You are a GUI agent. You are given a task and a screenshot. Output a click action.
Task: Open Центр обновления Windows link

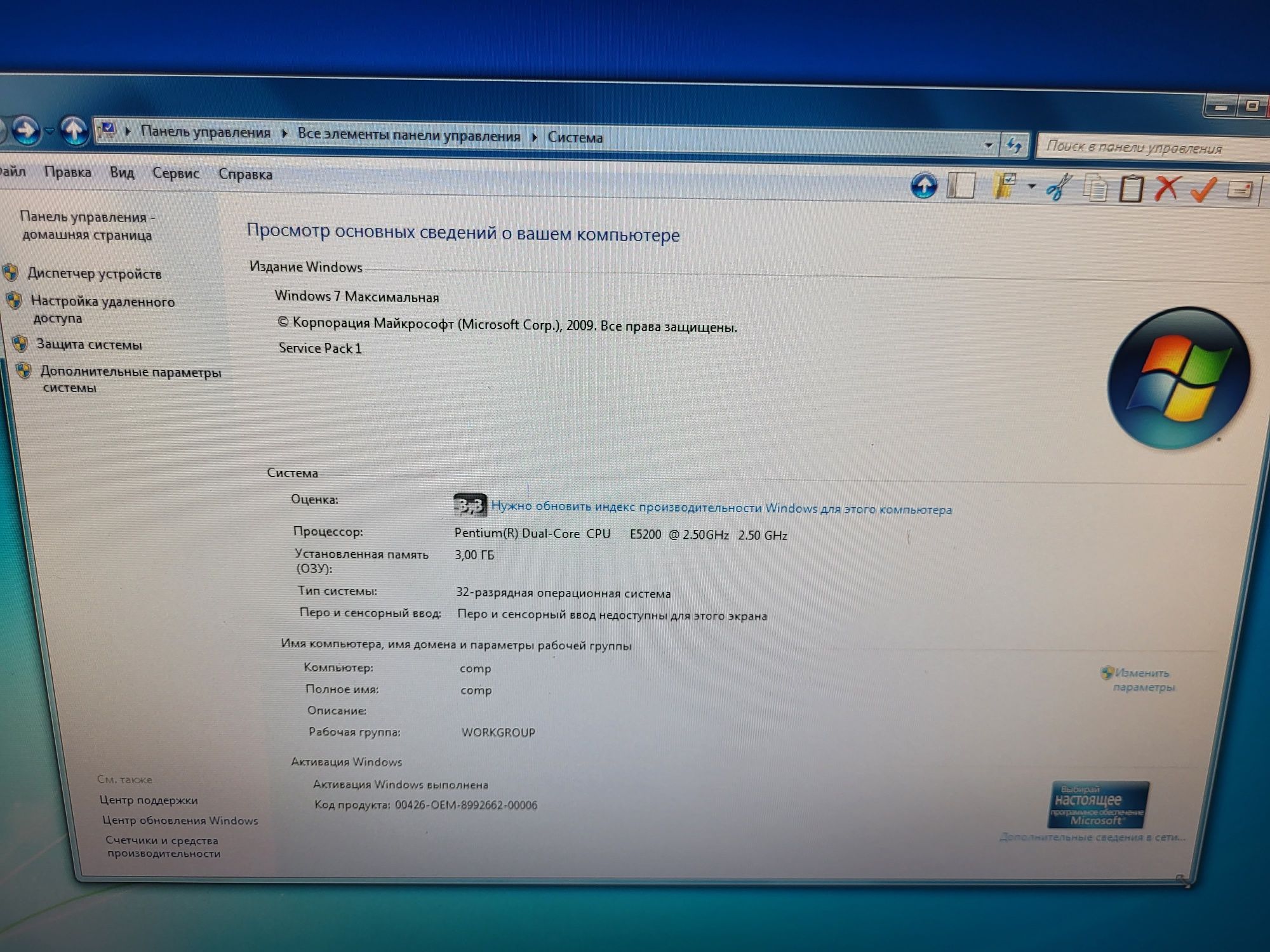[x=180, y=821]
